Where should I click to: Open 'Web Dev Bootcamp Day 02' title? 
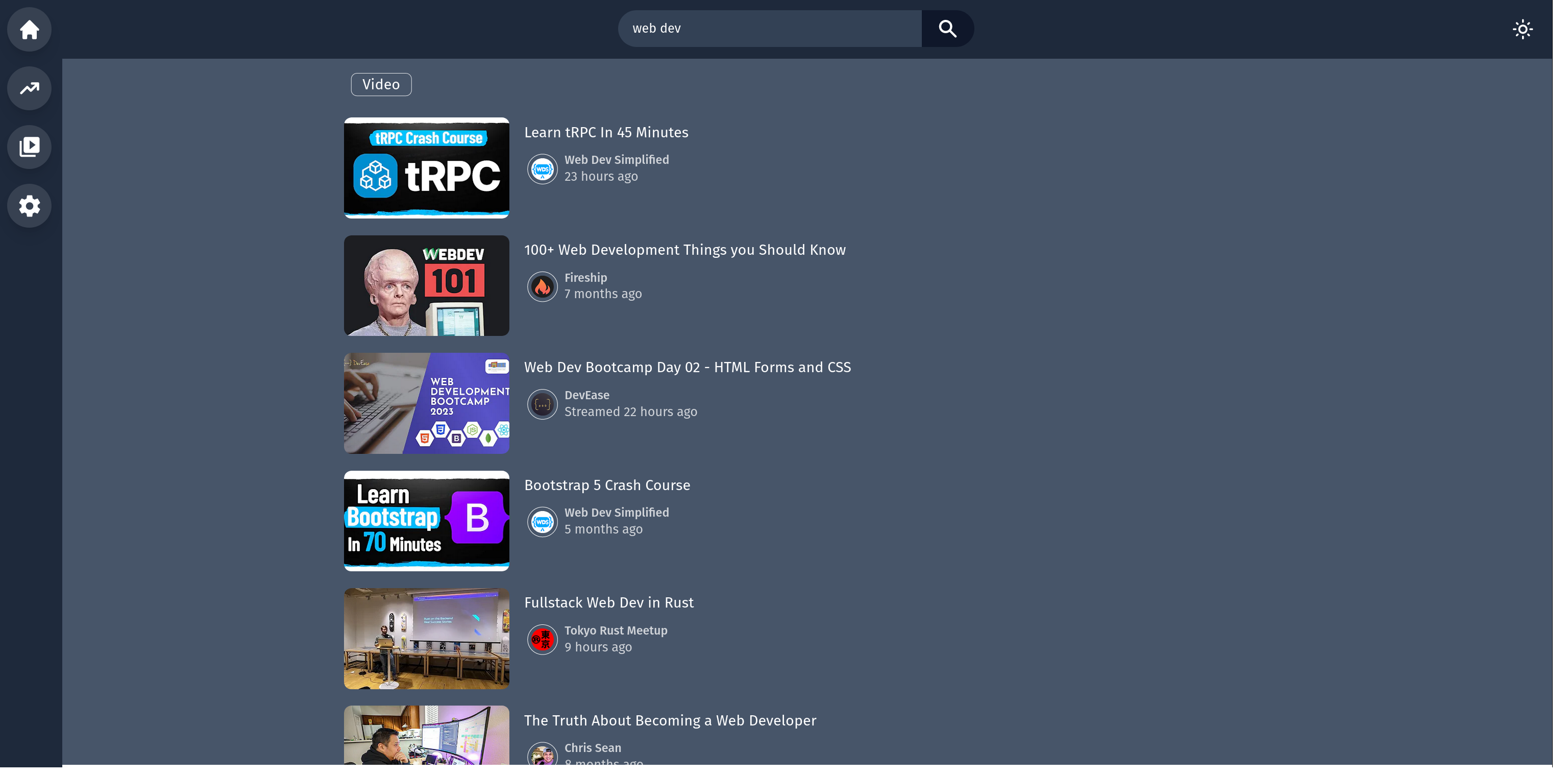click(x=694, y=371)
